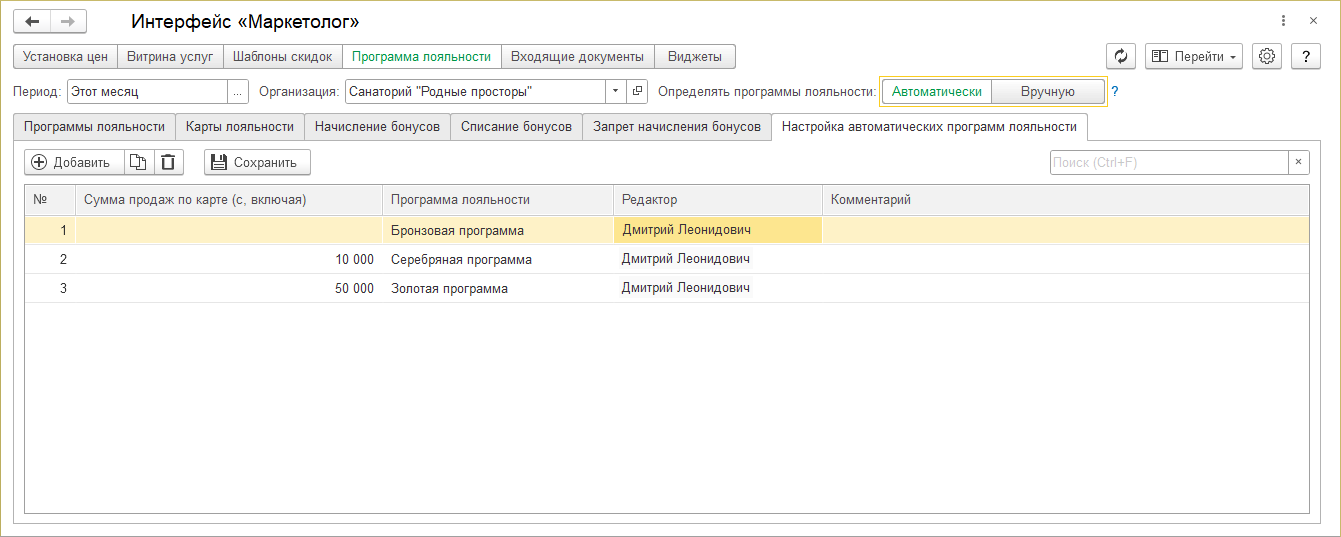
Task: Delete row using the trash icon
Action: tap(168, 162)
